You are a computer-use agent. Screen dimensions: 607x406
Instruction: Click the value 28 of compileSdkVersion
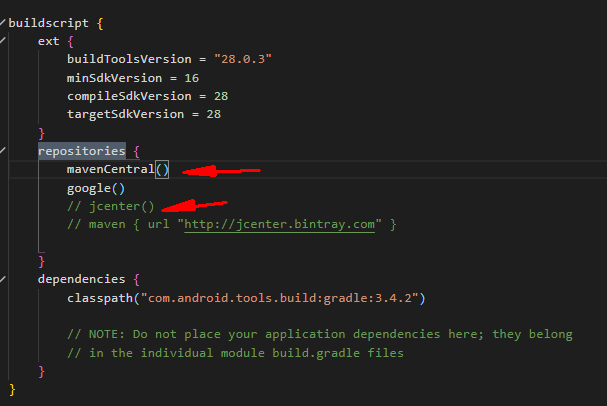pos(221,96)
